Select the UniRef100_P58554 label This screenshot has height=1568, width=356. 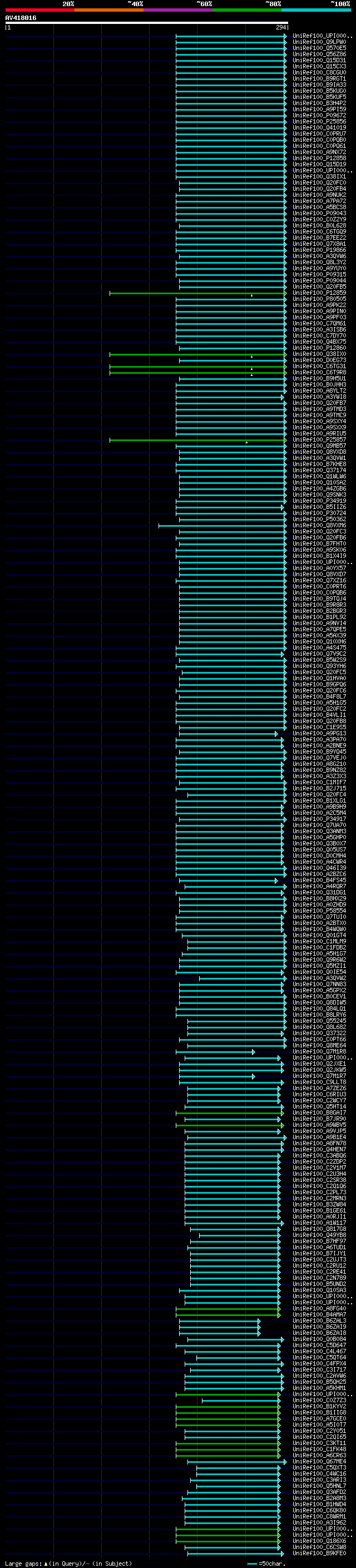coord(319,911)
